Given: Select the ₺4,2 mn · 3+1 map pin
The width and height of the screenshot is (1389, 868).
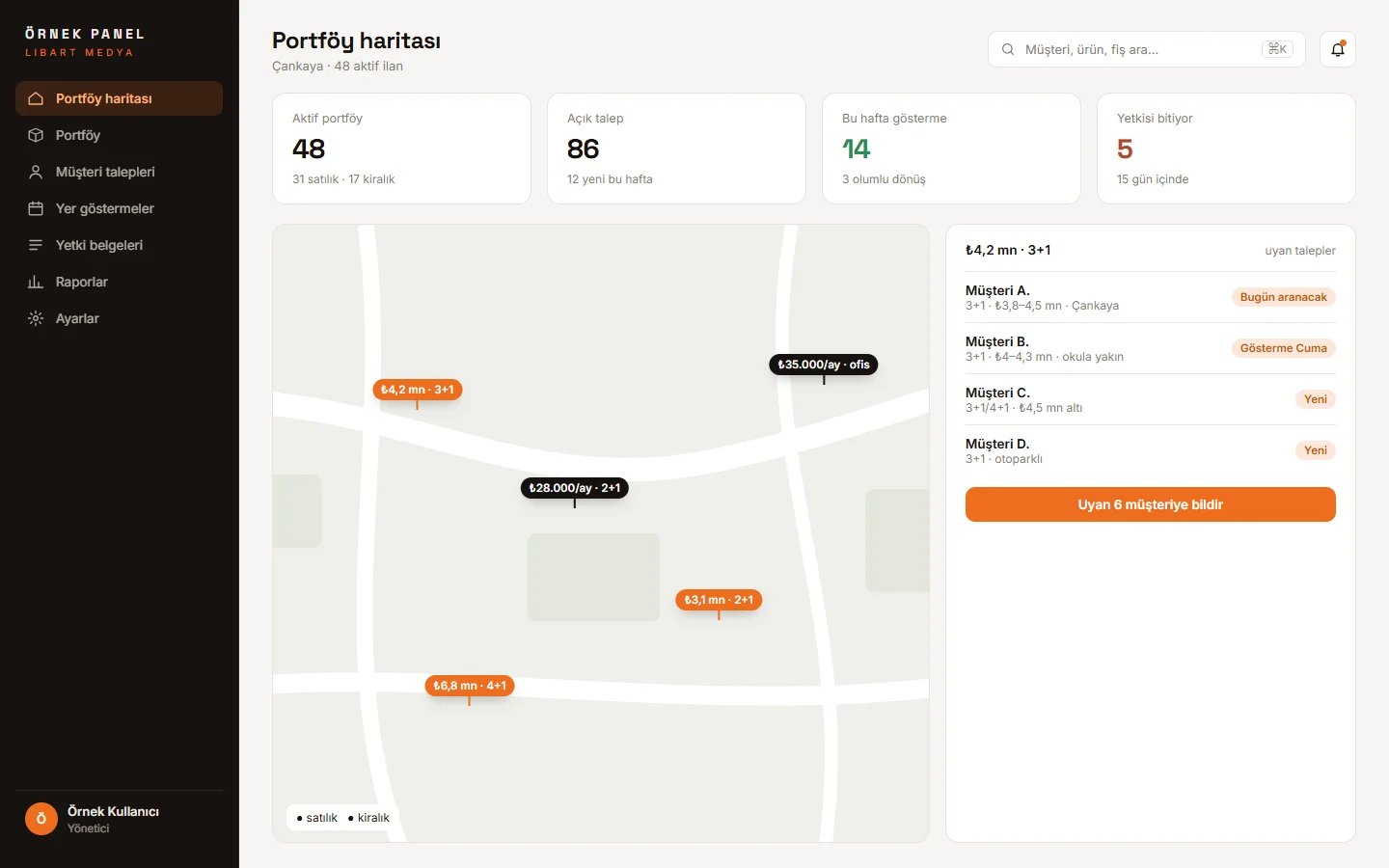Looking at the screenshot, I should coord(418,390).
